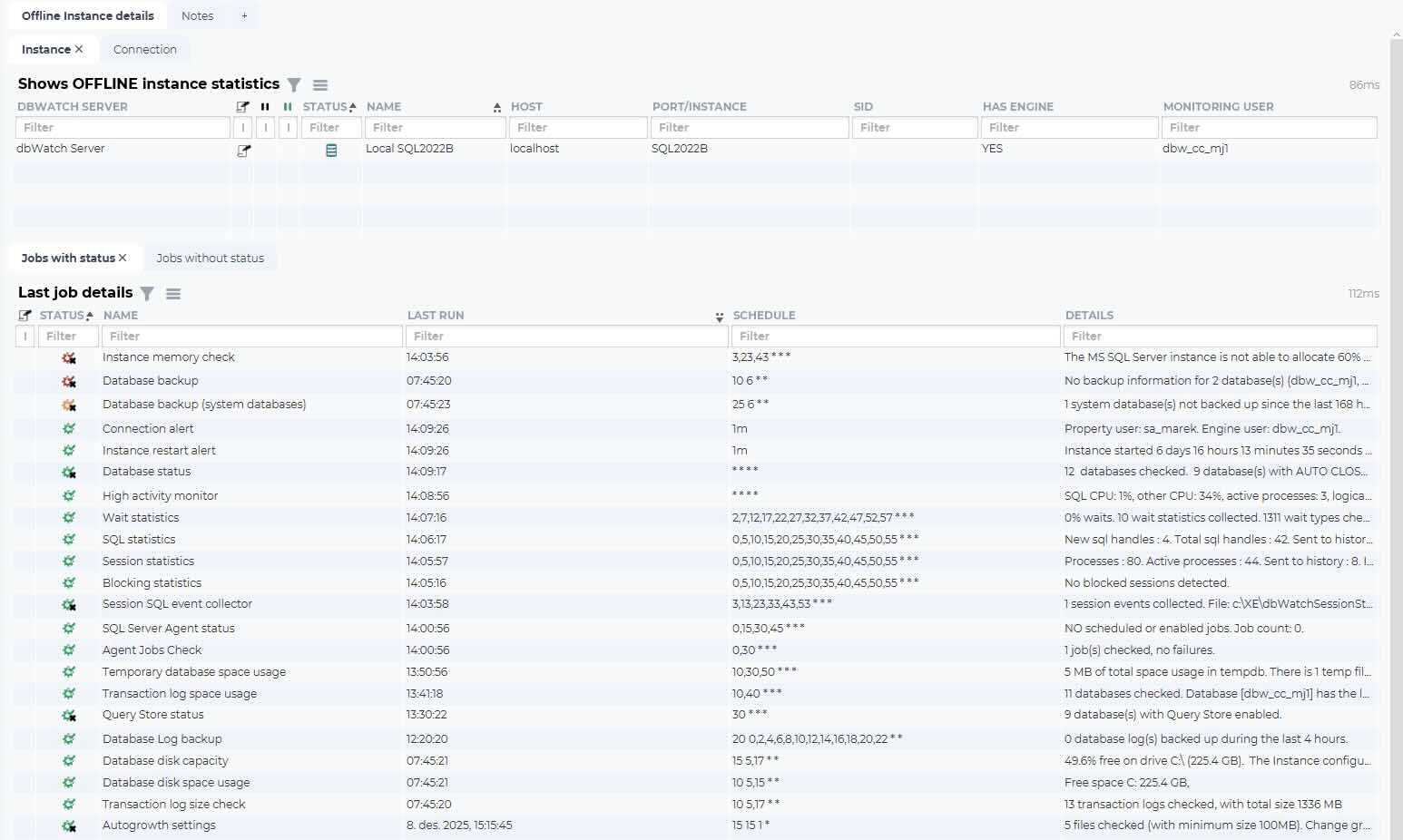Open hamburger menu beside Last job details
The image size is (1403, 840).
173,293
